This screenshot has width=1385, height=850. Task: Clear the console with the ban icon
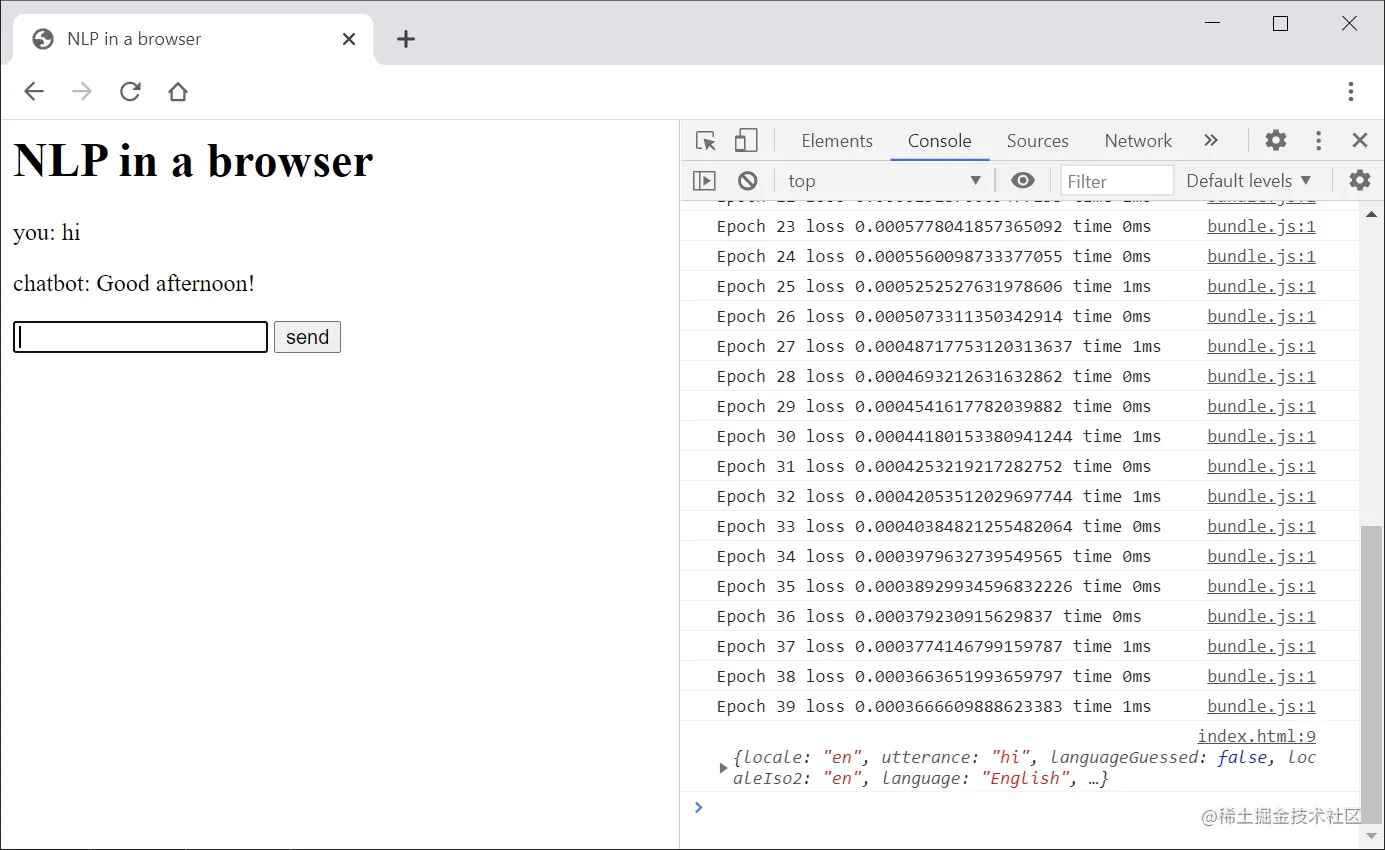tap(748, 181)
